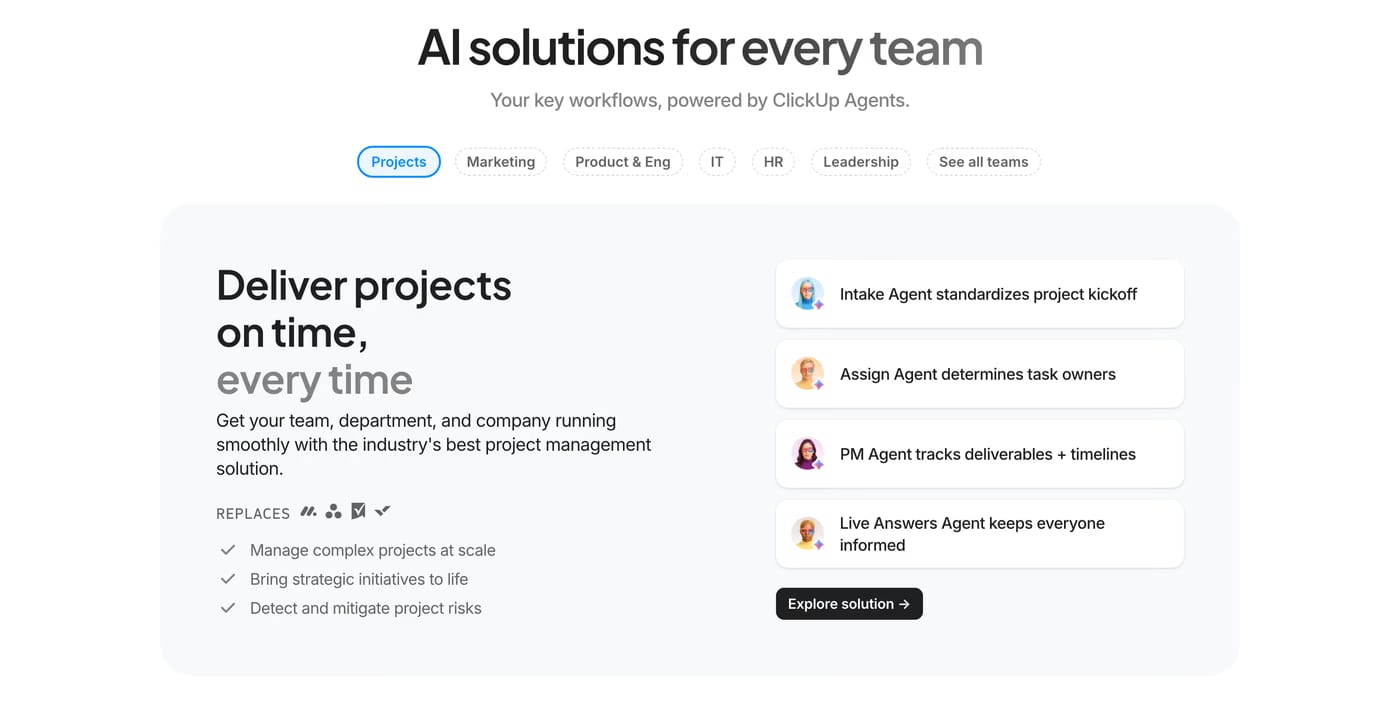Image resolution: width=1400 pixels, height=704 pixels.
Task: Open the Leadership tab
Action: click(861, 162)
